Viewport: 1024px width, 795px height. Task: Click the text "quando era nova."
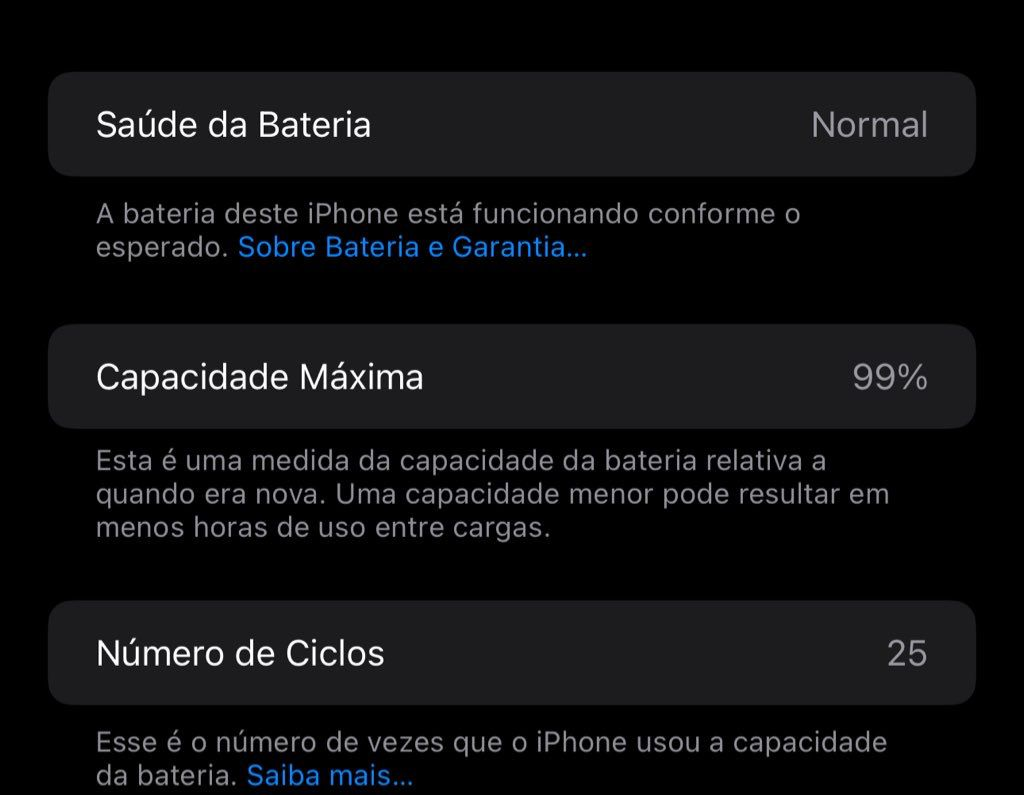[211, 495]
